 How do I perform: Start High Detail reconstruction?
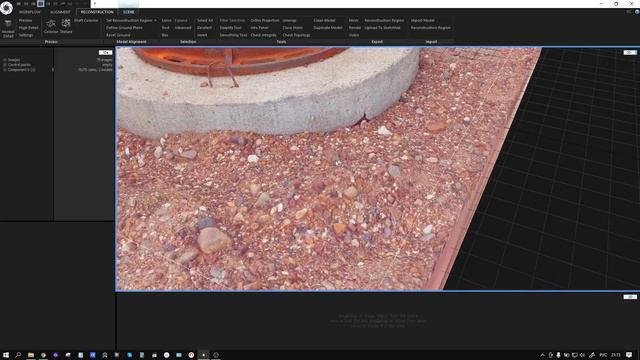[29, 28]
